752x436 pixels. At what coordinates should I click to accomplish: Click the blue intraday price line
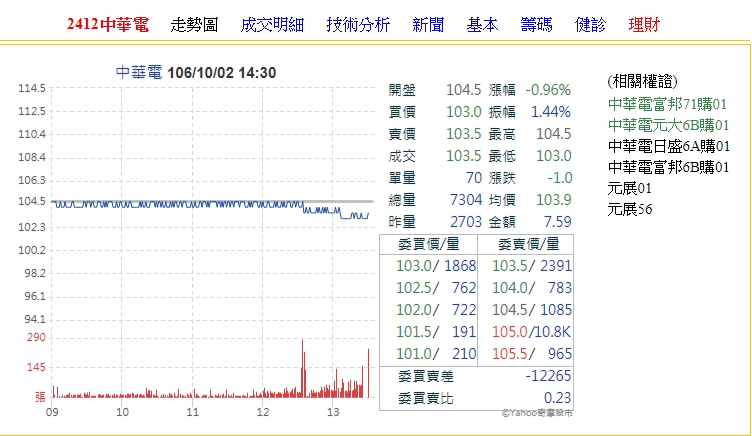200,203
